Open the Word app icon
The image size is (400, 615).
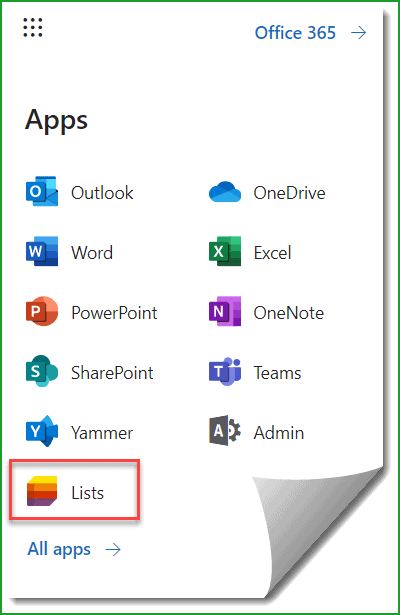coord(42,251)
